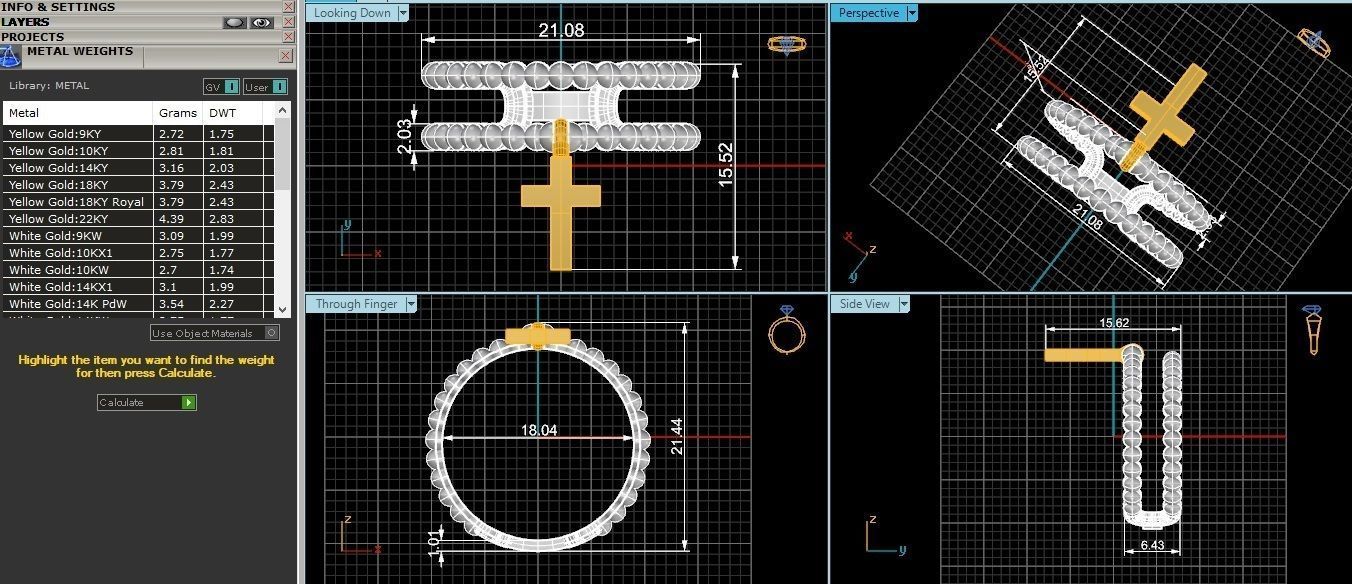Click the 15.52 dimension in Looking Down view
Screen dimensions: 1352x584
pyautogui.click(x=725, y=163)
